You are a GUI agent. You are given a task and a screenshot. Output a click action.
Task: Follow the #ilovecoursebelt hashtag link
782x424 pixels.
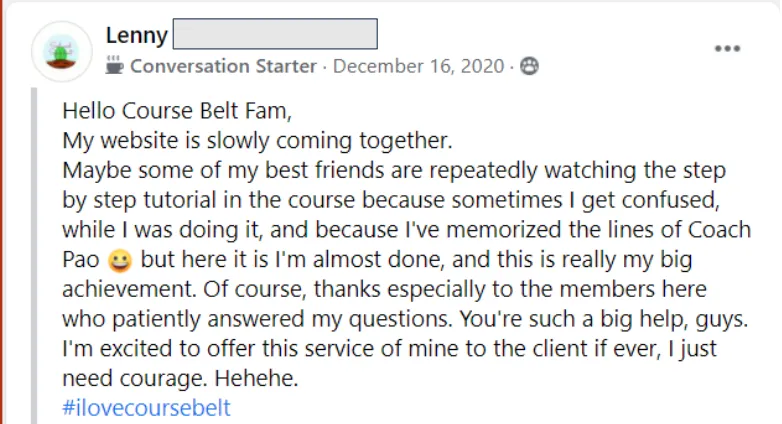click(x=146, y=408)
